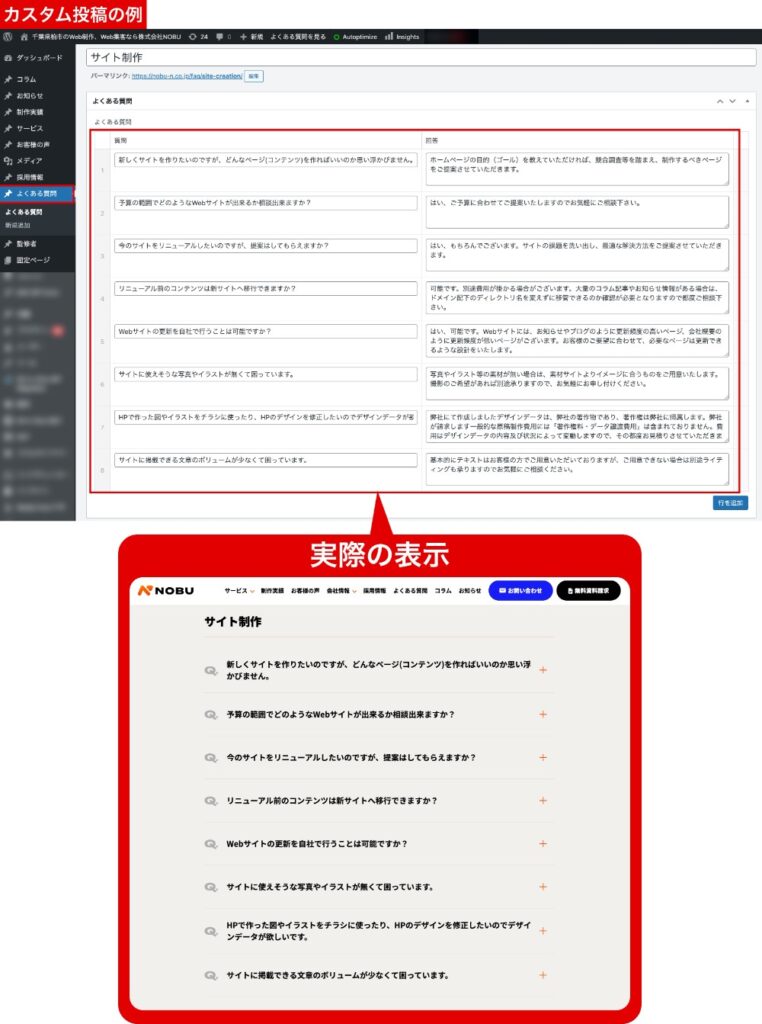Screen dimensions: 762x1024
Task: Open the permalink URL link
Action: tap(187, 76)
